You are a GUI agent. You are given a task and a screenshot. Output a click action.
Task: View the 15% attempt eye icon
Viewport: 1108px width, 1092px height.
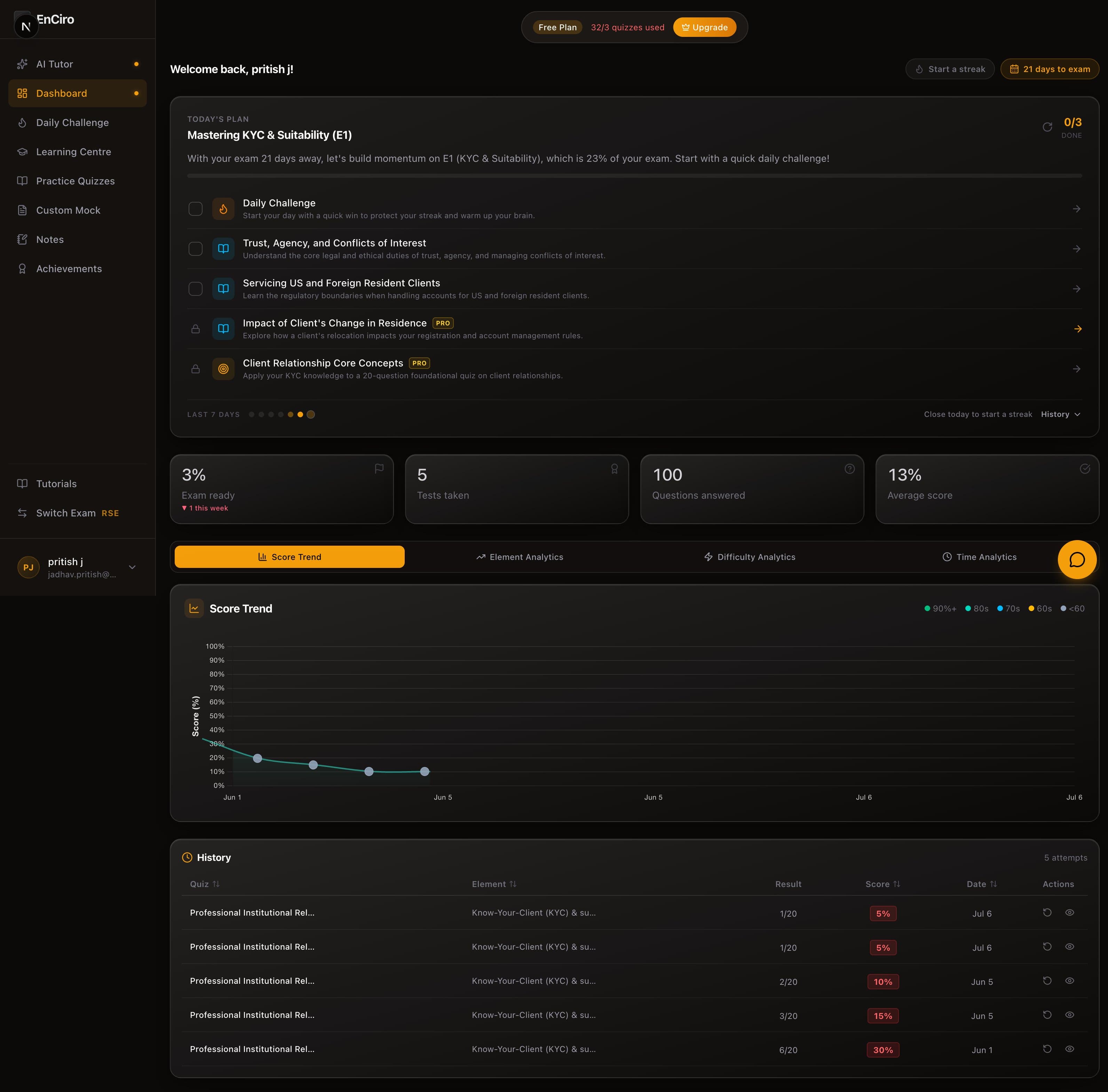point(1070,1015)
